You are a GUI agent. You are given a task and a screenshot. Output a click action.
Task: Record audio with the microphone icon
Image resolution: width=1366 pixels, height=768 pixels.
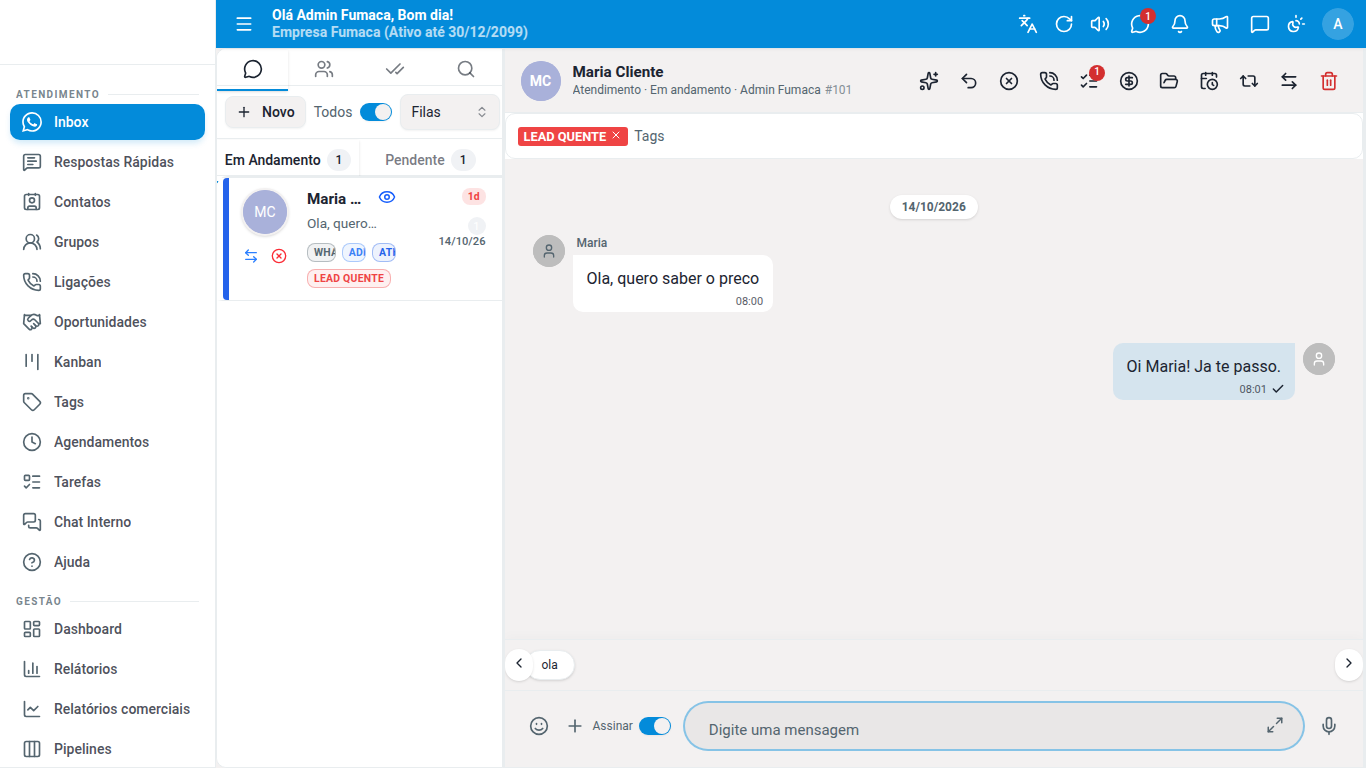1329,726
